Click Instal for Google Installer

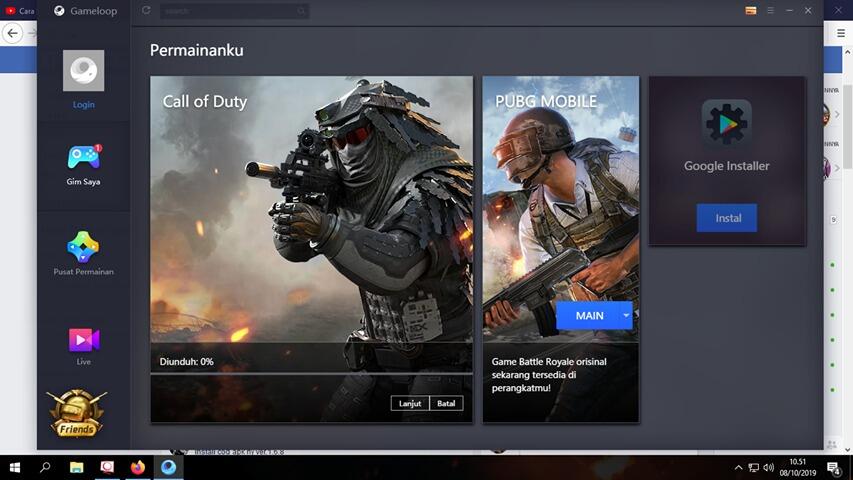(727, 218)
